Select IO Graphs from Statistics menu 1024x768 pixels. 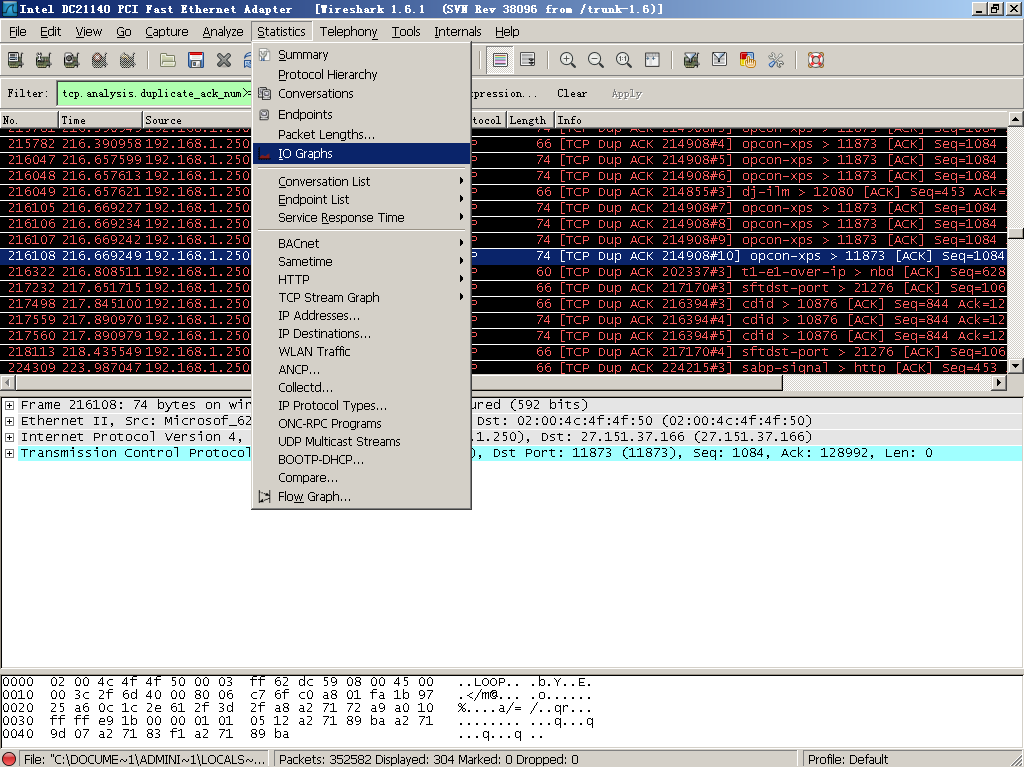361,153
